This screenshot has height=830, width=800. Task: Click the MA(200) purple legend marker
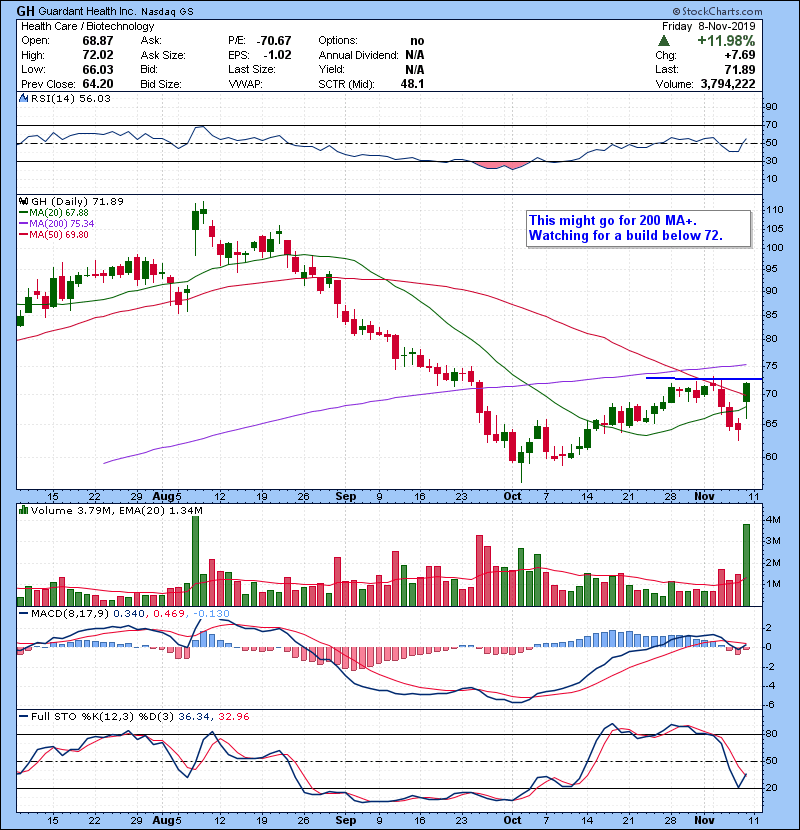(22, 223)
